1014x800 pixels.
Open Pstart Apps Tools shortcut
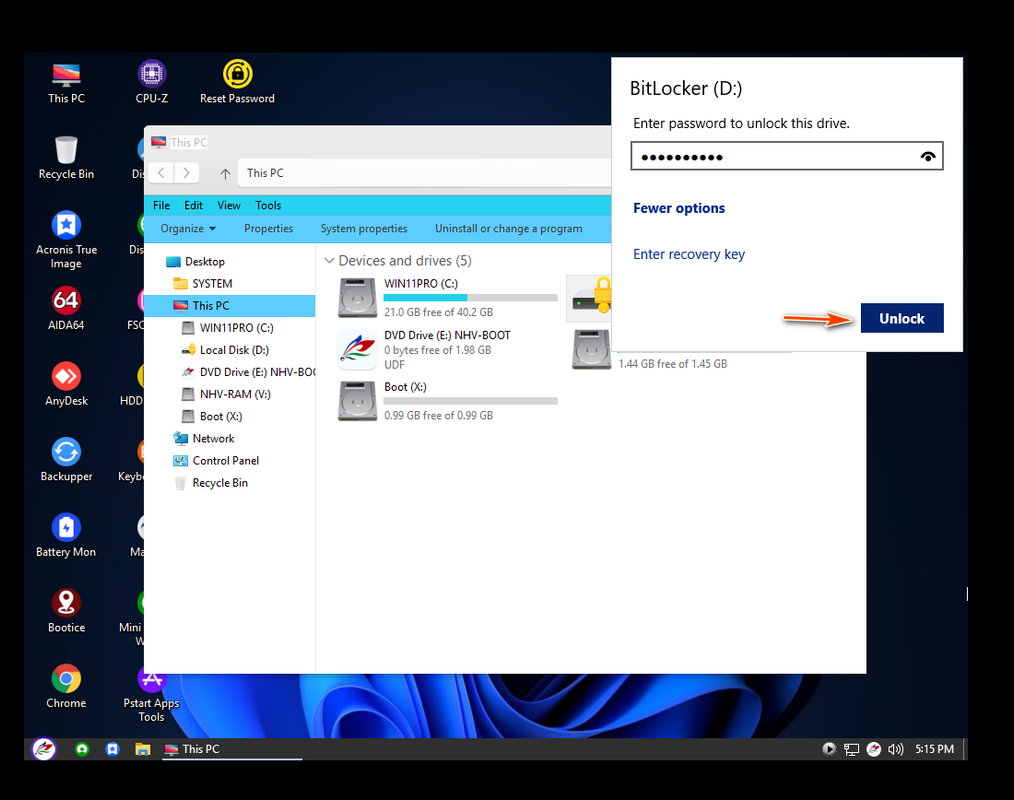point(151,695)
